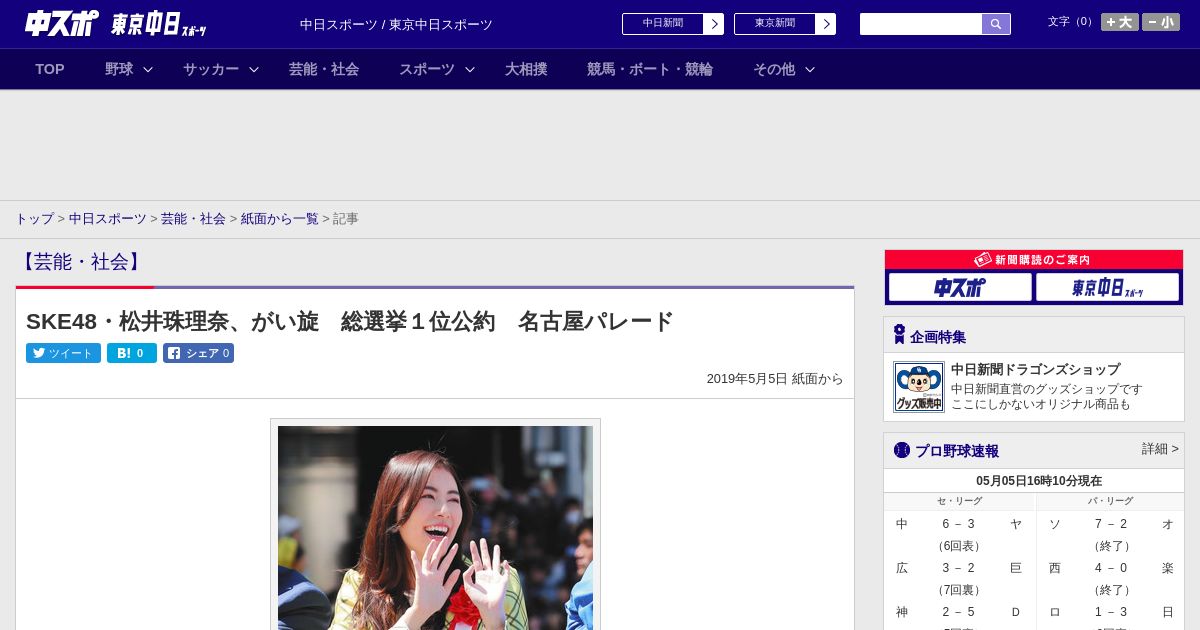Click the 文字（0） label
This screenshot has width=1200, height=630.
click(1072, 22)
